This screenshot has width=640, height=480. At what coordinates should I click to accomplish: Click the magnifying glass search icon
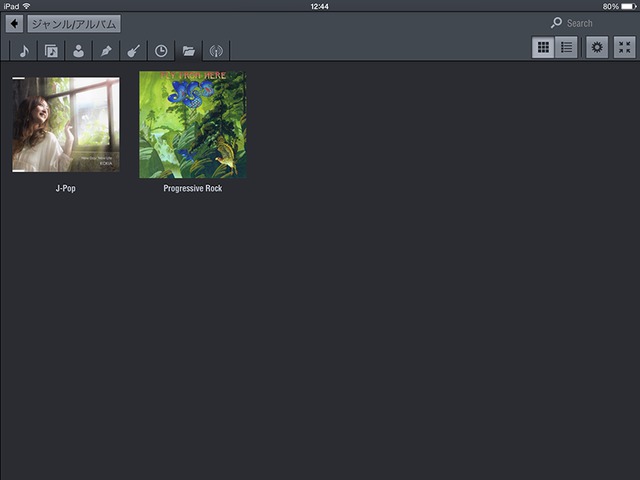coord(556,23)
